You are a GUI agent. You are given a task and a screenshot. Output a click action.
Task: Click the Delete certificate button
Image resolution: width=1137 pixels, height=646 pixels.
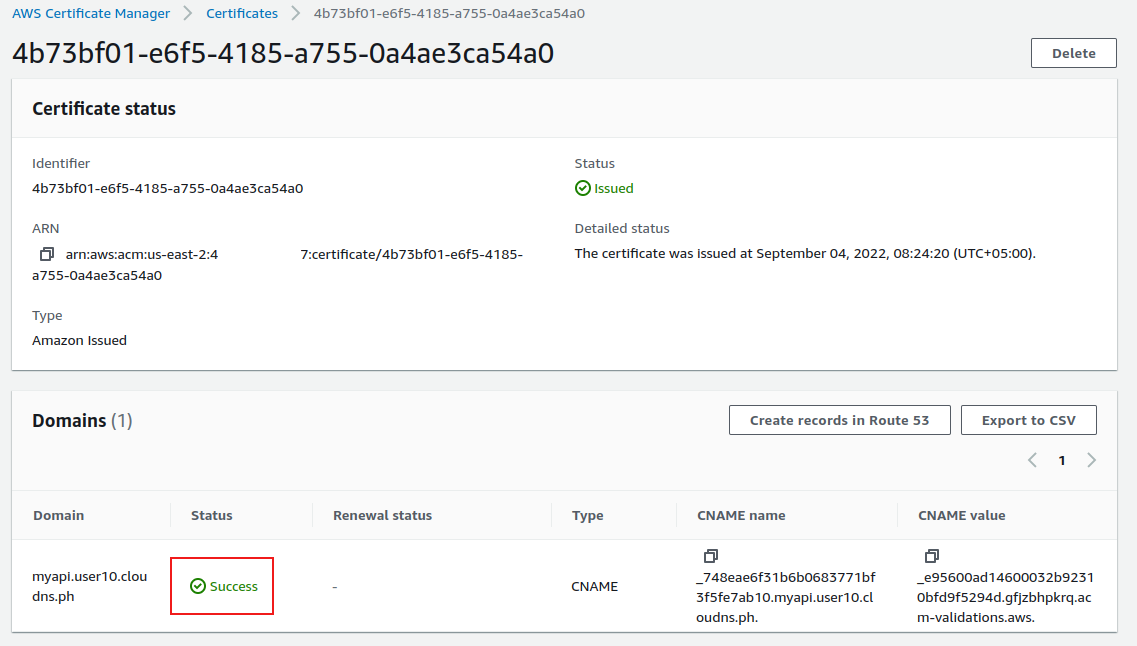point(1073,53)
